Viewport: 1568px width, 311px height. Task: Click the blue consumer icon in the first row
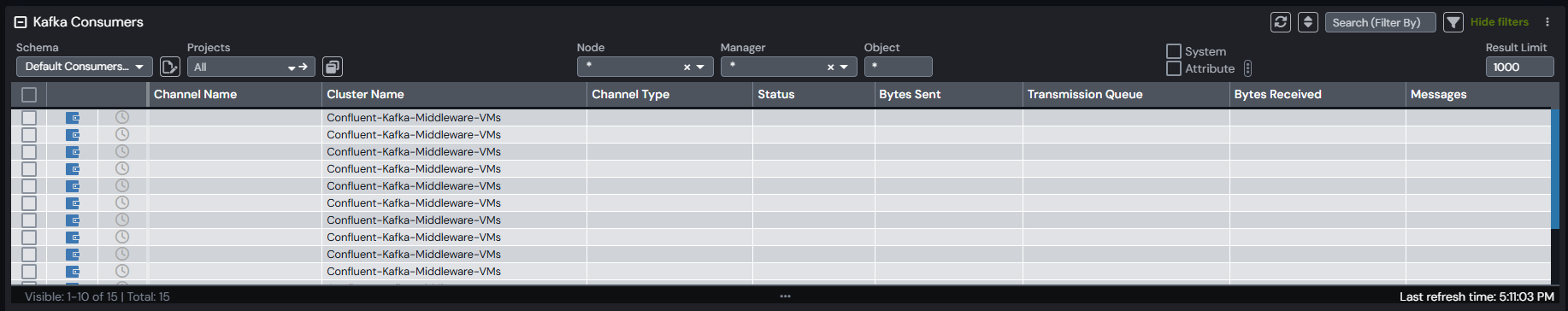coord(73,118)
